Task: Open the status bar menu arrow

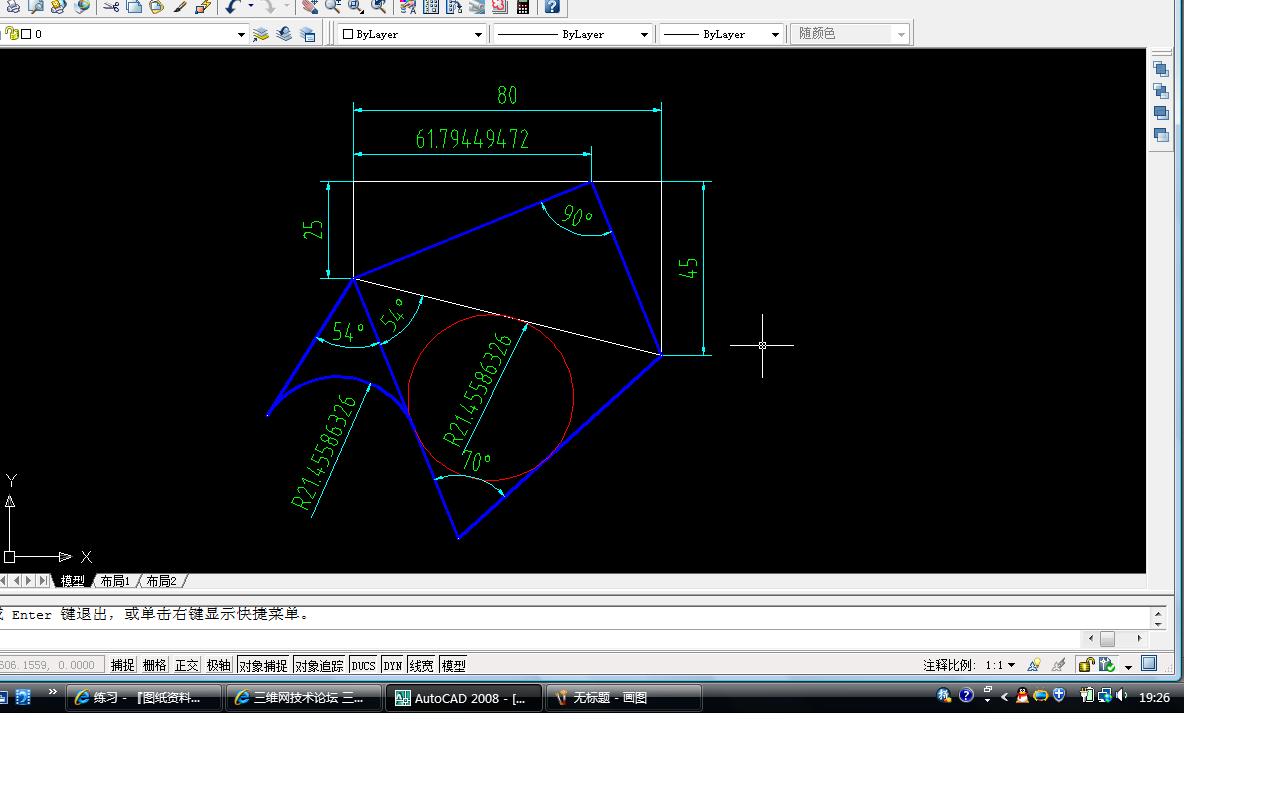Action: pyautogui.click(x=1128, y=666)
